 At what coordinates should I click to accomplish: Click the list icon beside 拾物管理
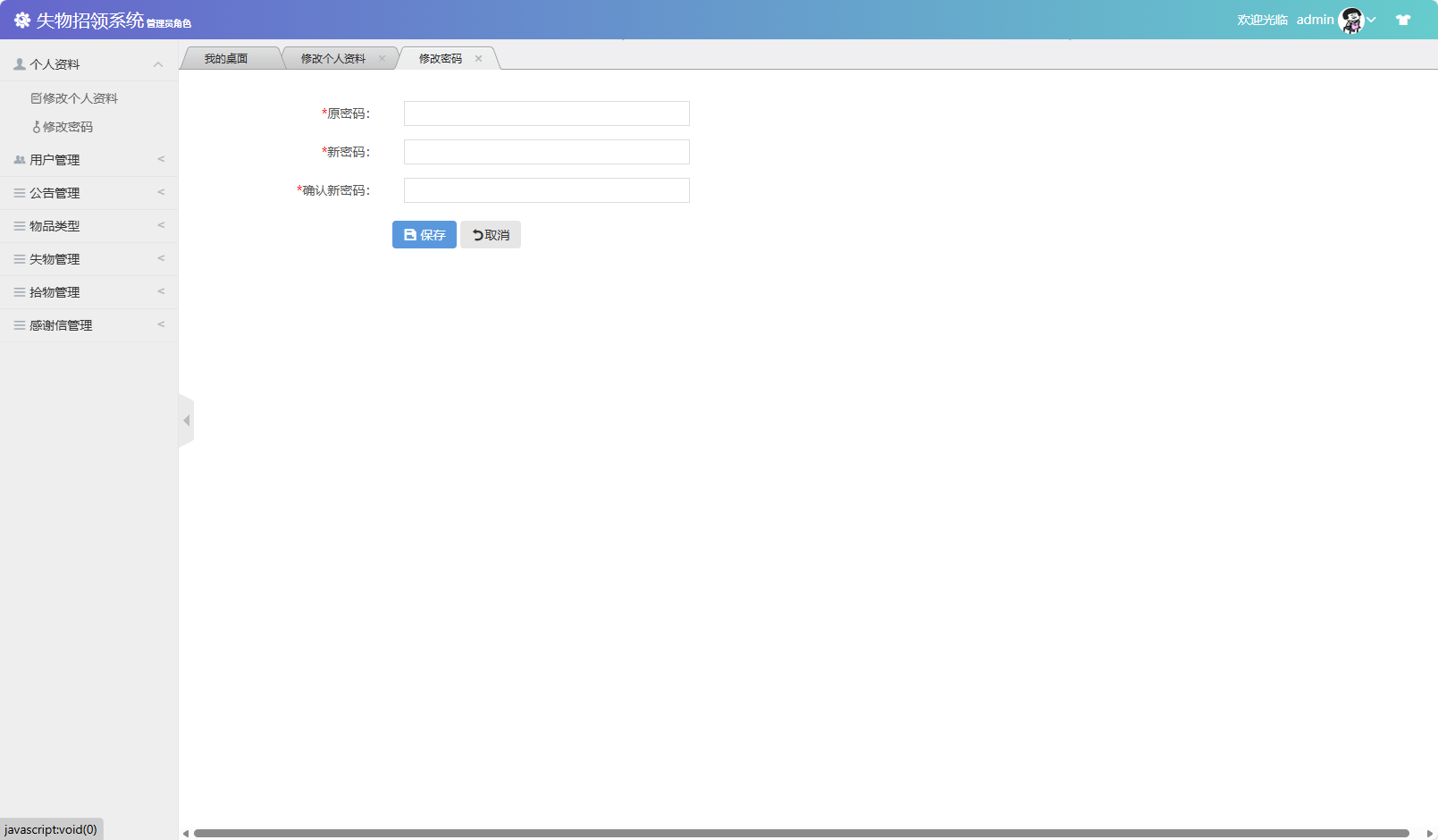tap(20, 292)
